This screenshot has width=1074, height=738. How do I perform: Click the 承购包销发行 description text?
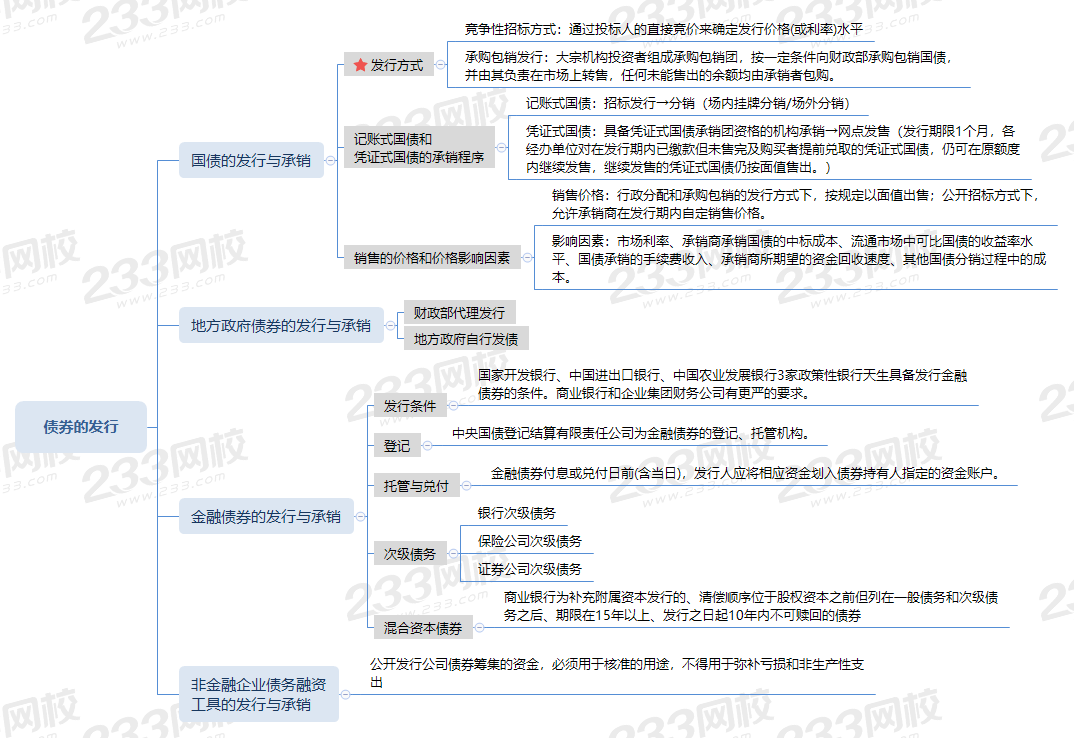point(708,66)
